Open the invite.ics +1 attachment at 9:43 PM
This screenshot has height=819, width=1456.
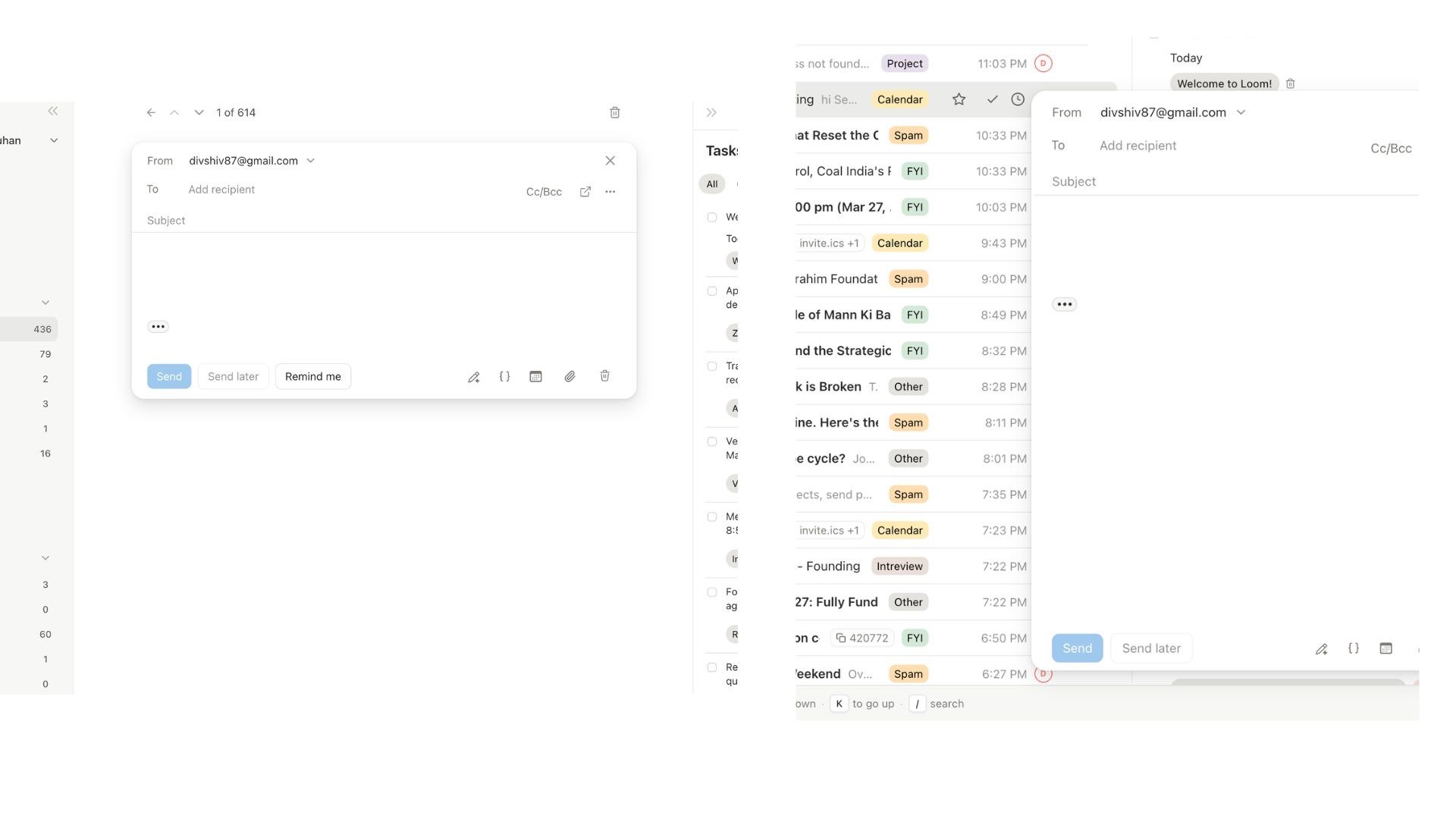click(x=830, y=243)
